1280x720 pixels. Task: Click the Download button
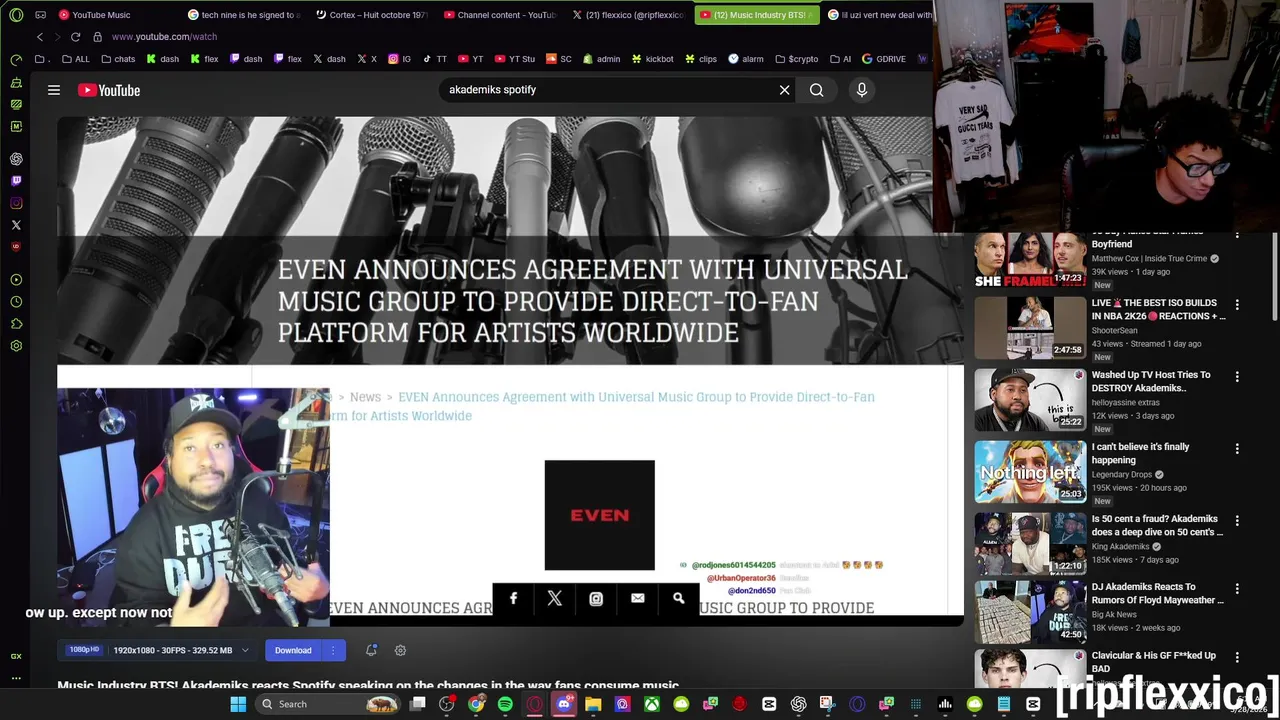click(x=293, y=650)
